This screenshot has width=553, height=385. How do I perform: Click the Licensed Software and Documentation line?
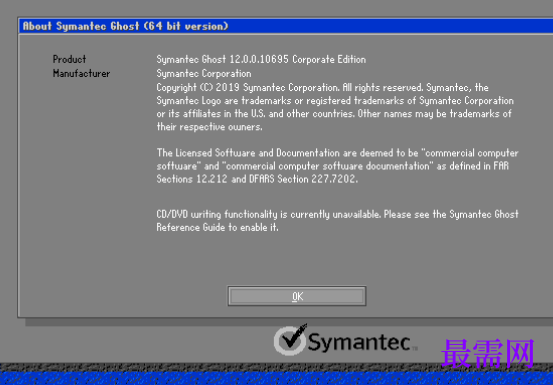(x=338, y=153)
